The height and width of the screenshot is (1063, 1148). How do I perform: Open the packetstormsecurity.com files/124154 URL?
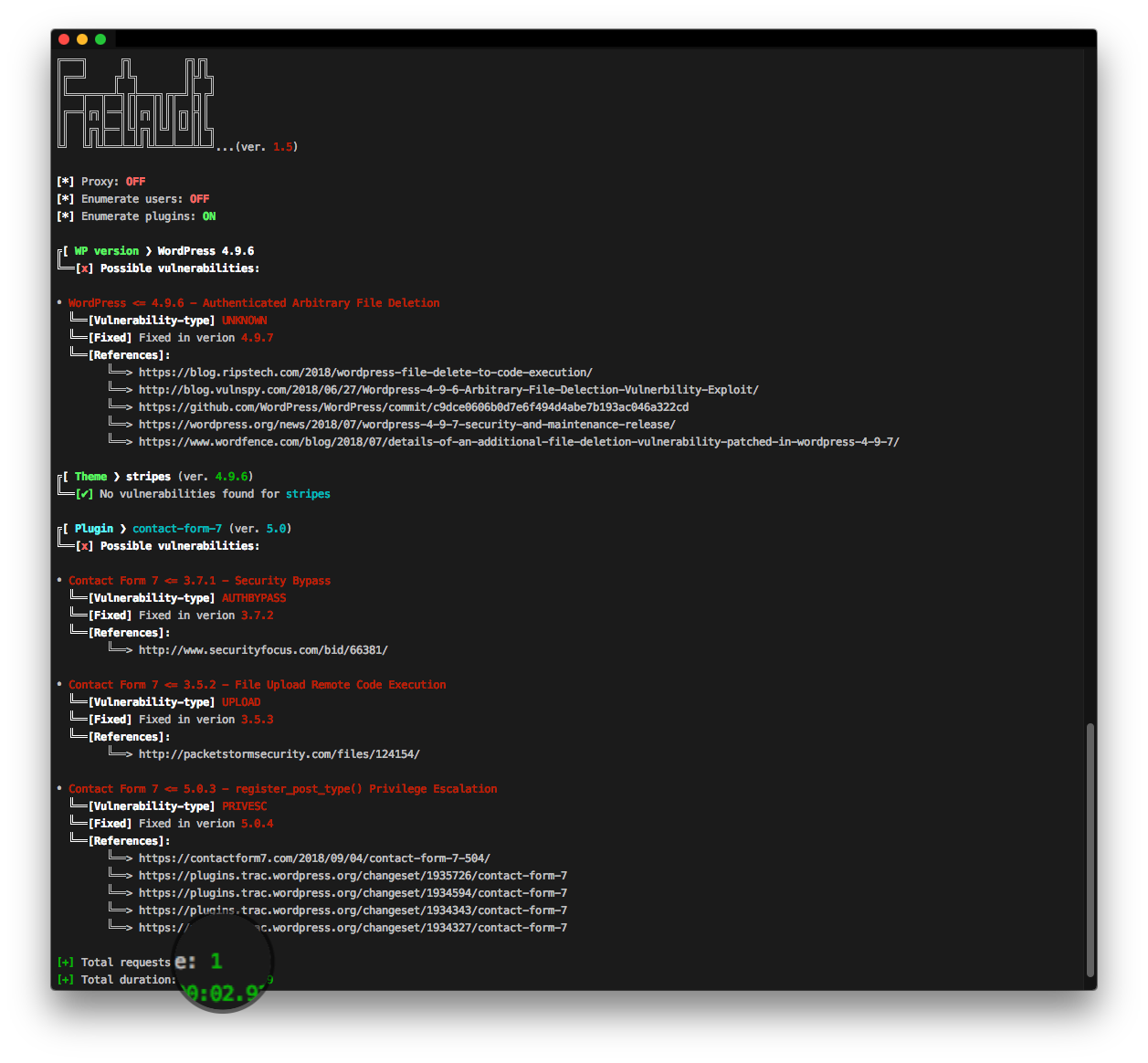(279, 754)
